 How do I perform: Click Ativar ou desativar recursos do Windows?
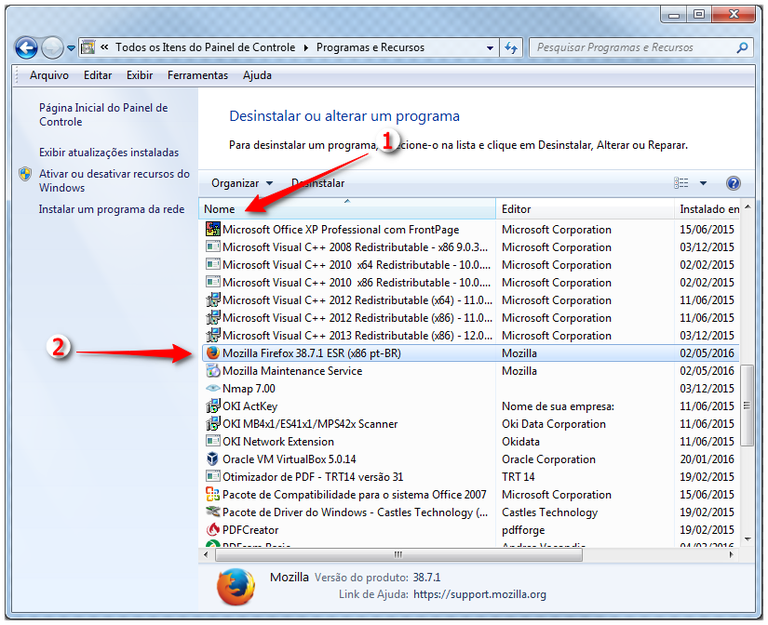point(114,180)
